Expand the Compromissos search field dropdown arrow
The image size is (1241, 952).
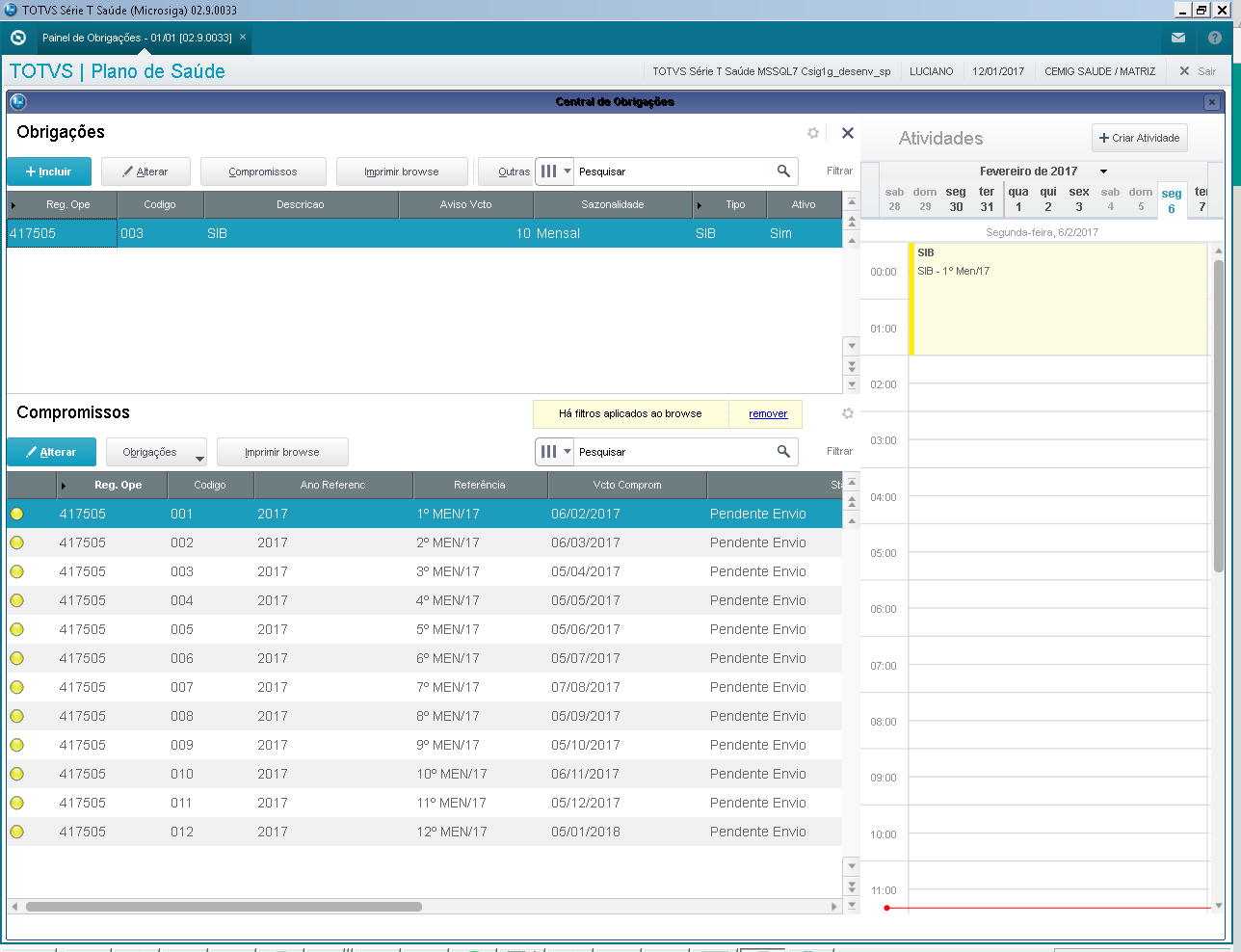[568, 452]
